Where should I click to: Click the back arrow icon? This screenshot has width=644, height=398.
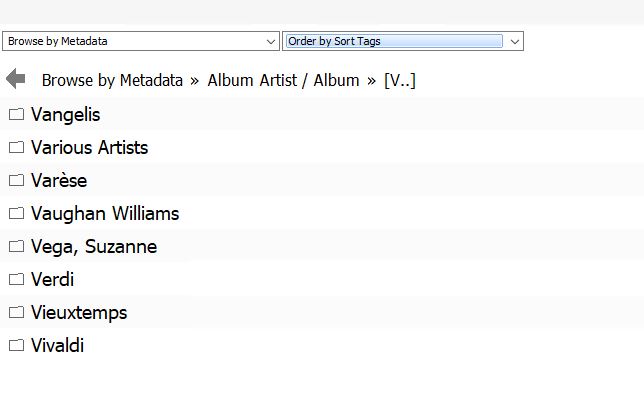tap(16, 78)
